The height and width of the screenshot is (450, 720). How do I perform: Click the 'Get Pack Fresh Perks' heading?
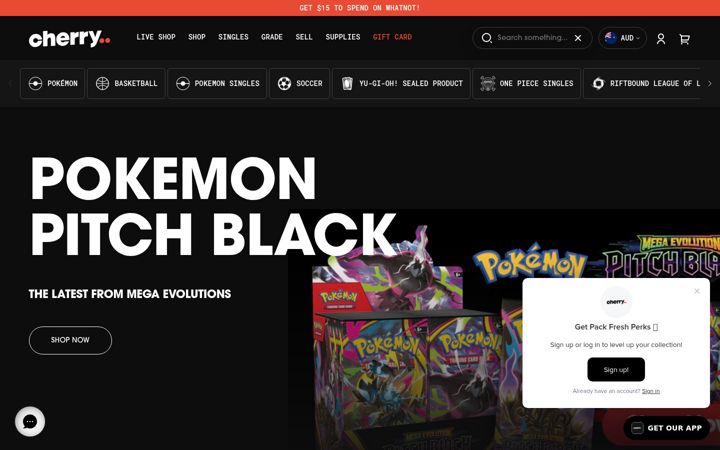pos(616,327)
